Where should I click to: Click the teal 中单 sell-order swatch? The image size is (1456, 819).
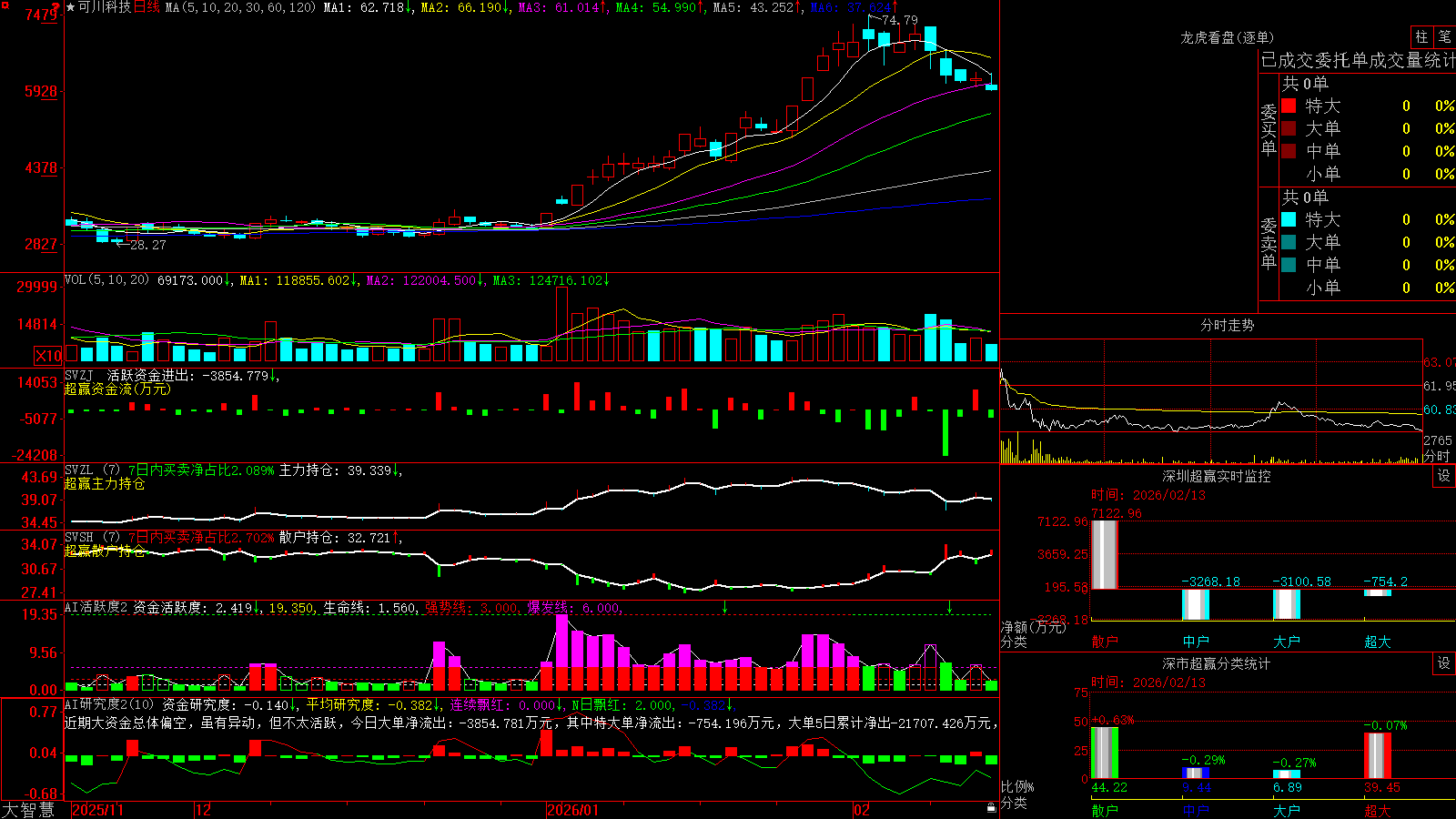1289,265
